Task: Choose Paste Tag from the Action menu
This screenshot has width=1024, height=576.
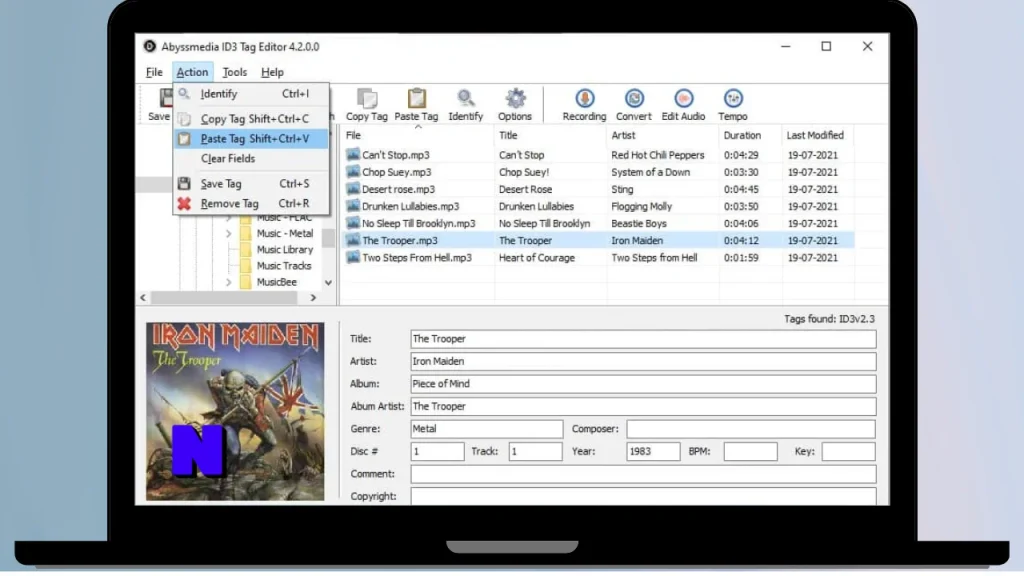Action: [251, 138]
